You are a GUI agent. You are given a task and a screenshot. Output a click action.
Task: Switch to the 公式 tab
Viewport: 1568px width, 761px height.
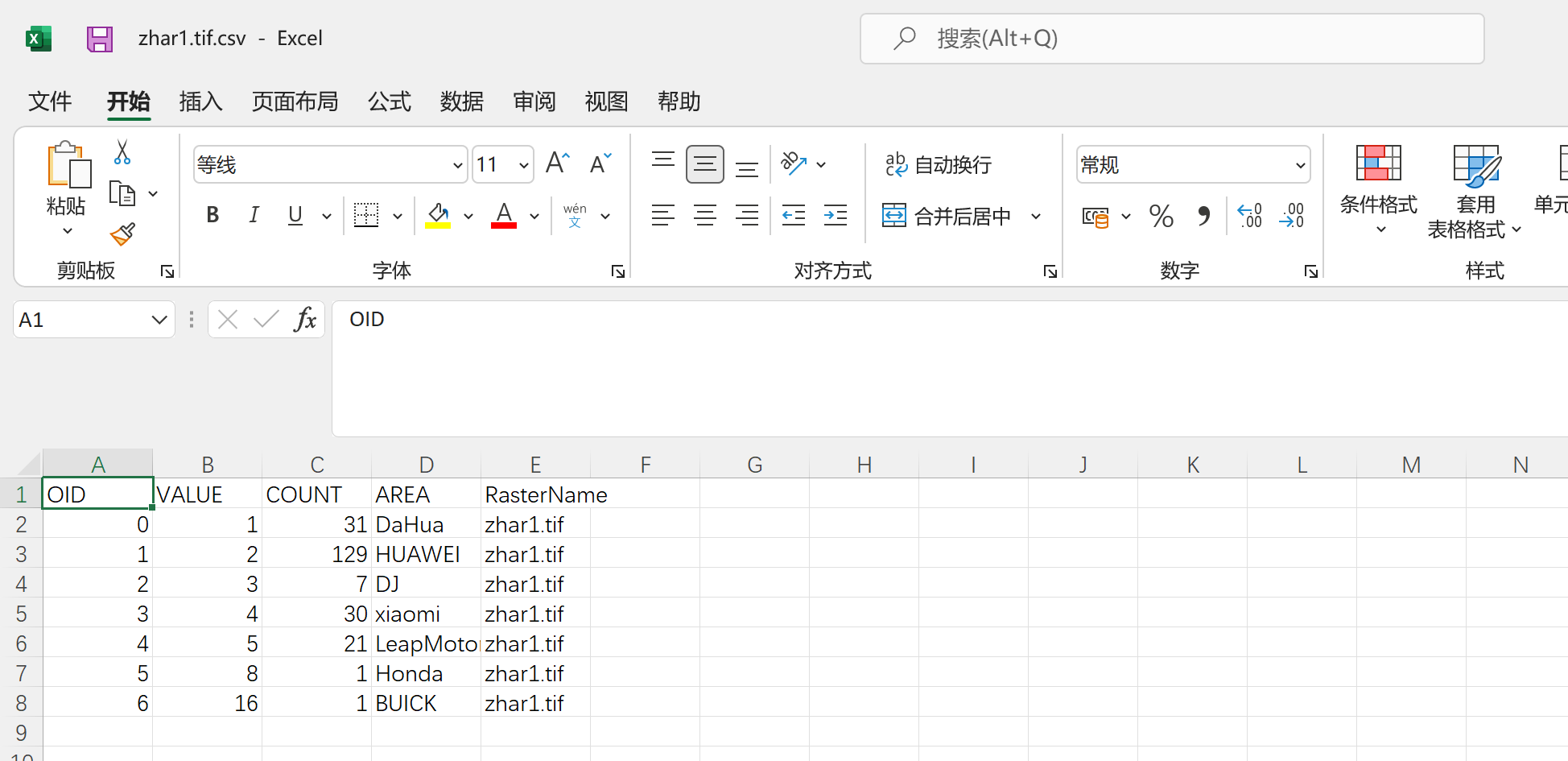(x=390, y=101)
